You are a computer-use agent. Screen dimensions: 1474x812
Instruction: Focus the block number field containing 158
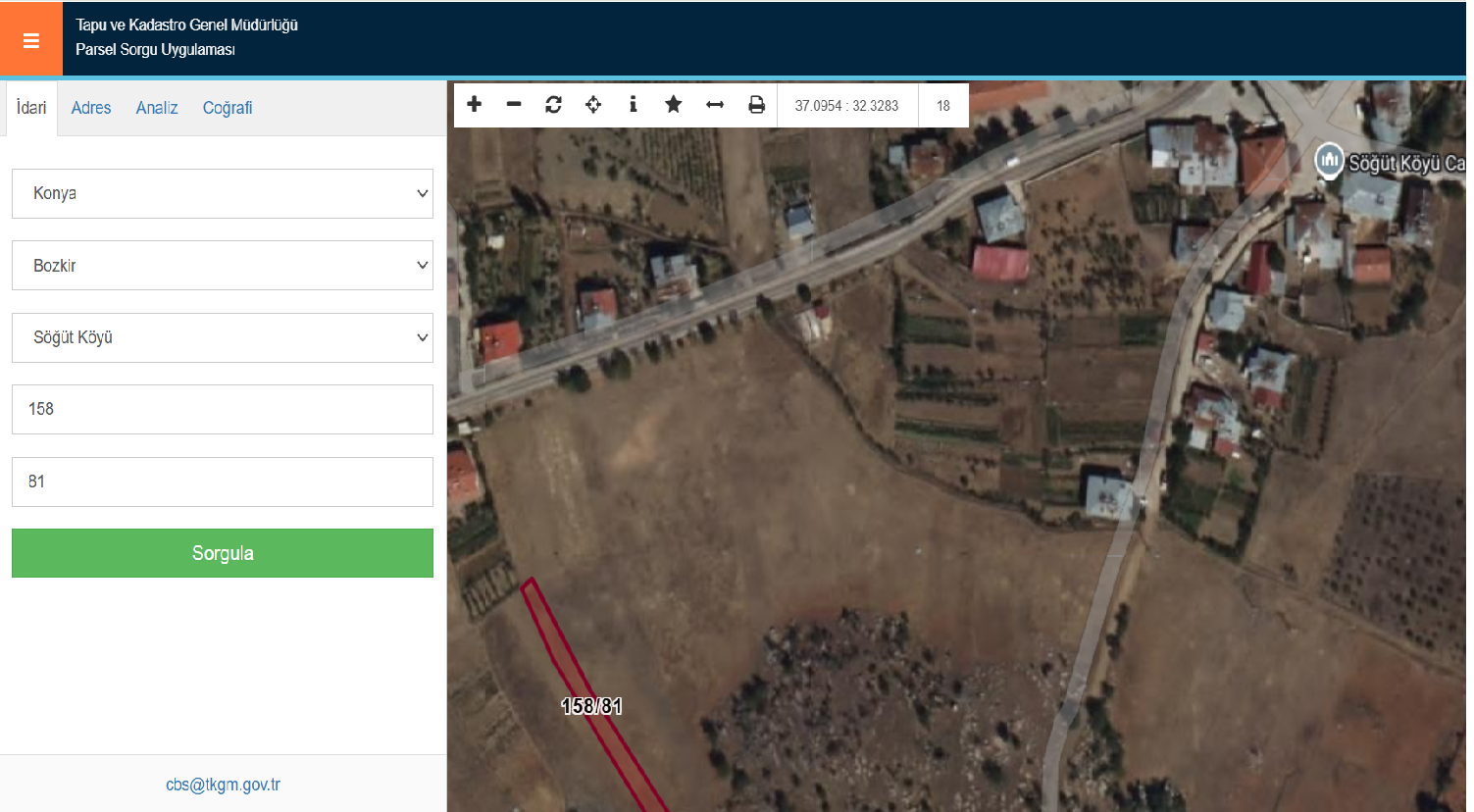tap(223, 409)
